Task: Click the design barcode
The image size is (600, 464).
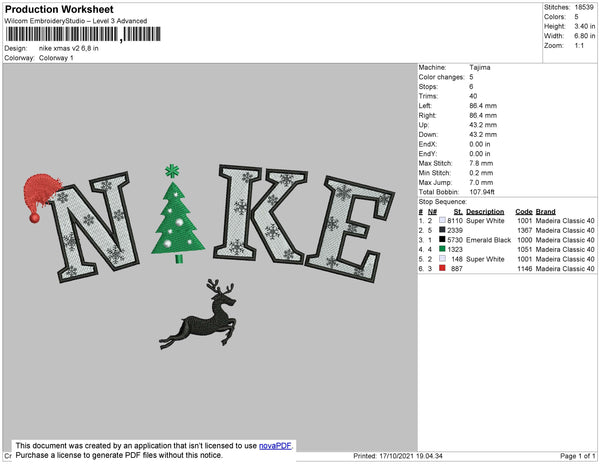Action: point(83,34)
